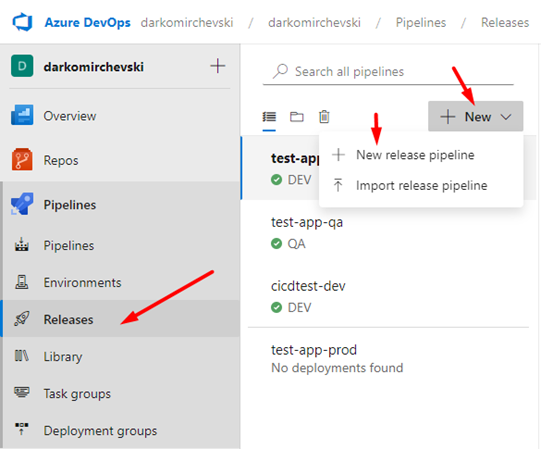Viewport: 541px width, 449px height.
Task: Open the second darkomirchevski breadcrumb link
Action: coord(314,23)
